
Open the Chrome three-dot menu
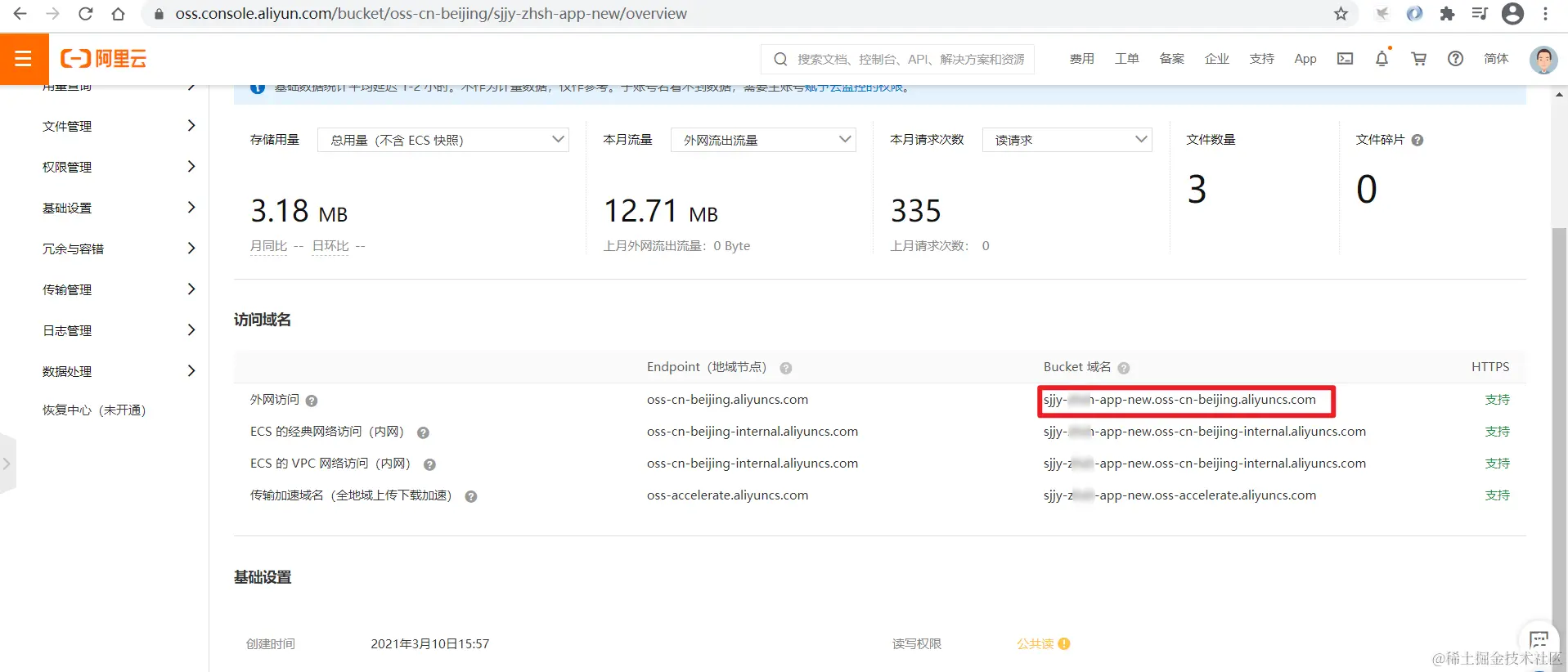point(1545,14)
